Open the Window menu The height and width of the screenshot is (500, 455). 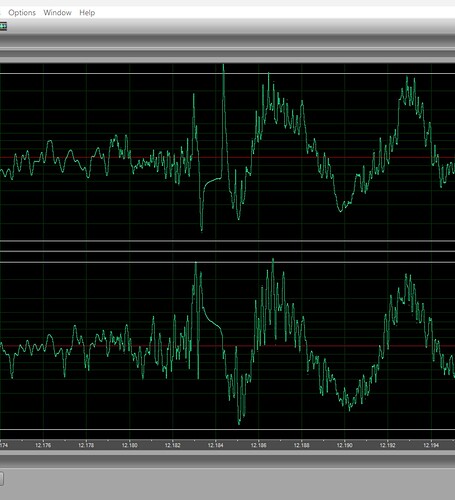tap(57, 13)
